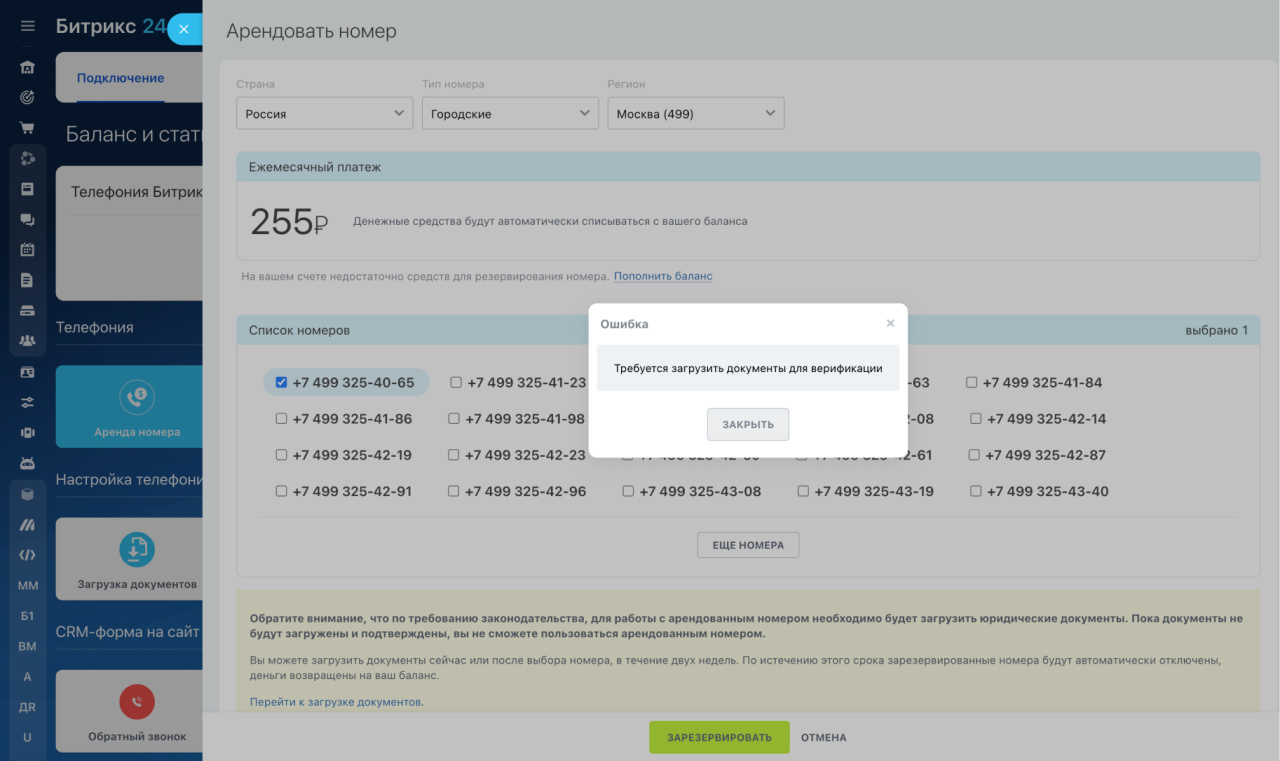Click the cube box sidebar icon
The height and width of the screenshot is (761, 1280).
[x=27, y=493]
